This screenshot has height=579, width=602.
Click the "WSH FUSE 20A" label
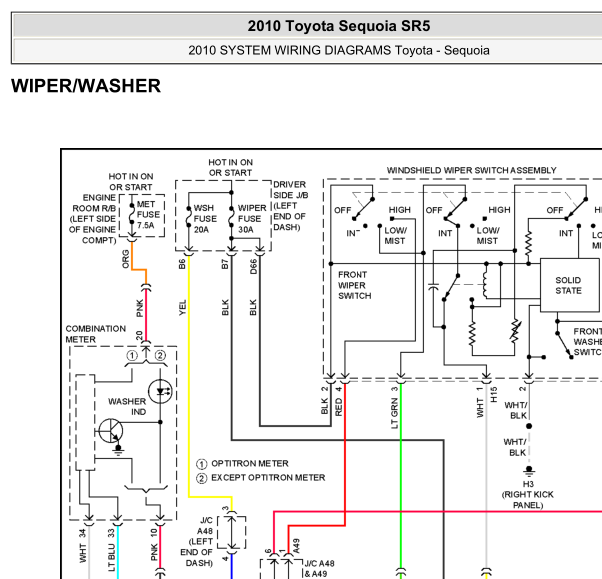coord(205,219)
